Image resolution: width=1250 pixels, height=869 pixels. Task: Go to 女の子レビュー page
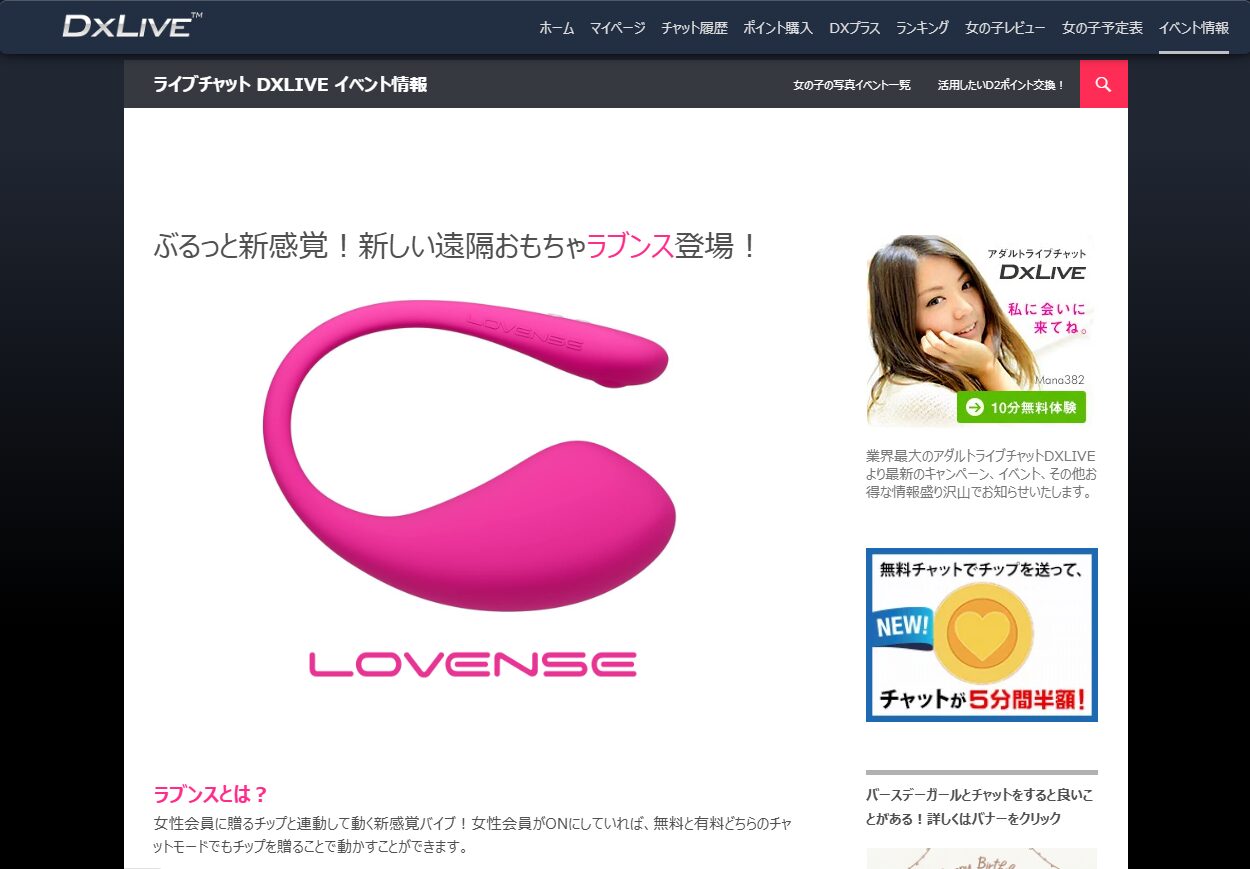[x=1005, y=28]
